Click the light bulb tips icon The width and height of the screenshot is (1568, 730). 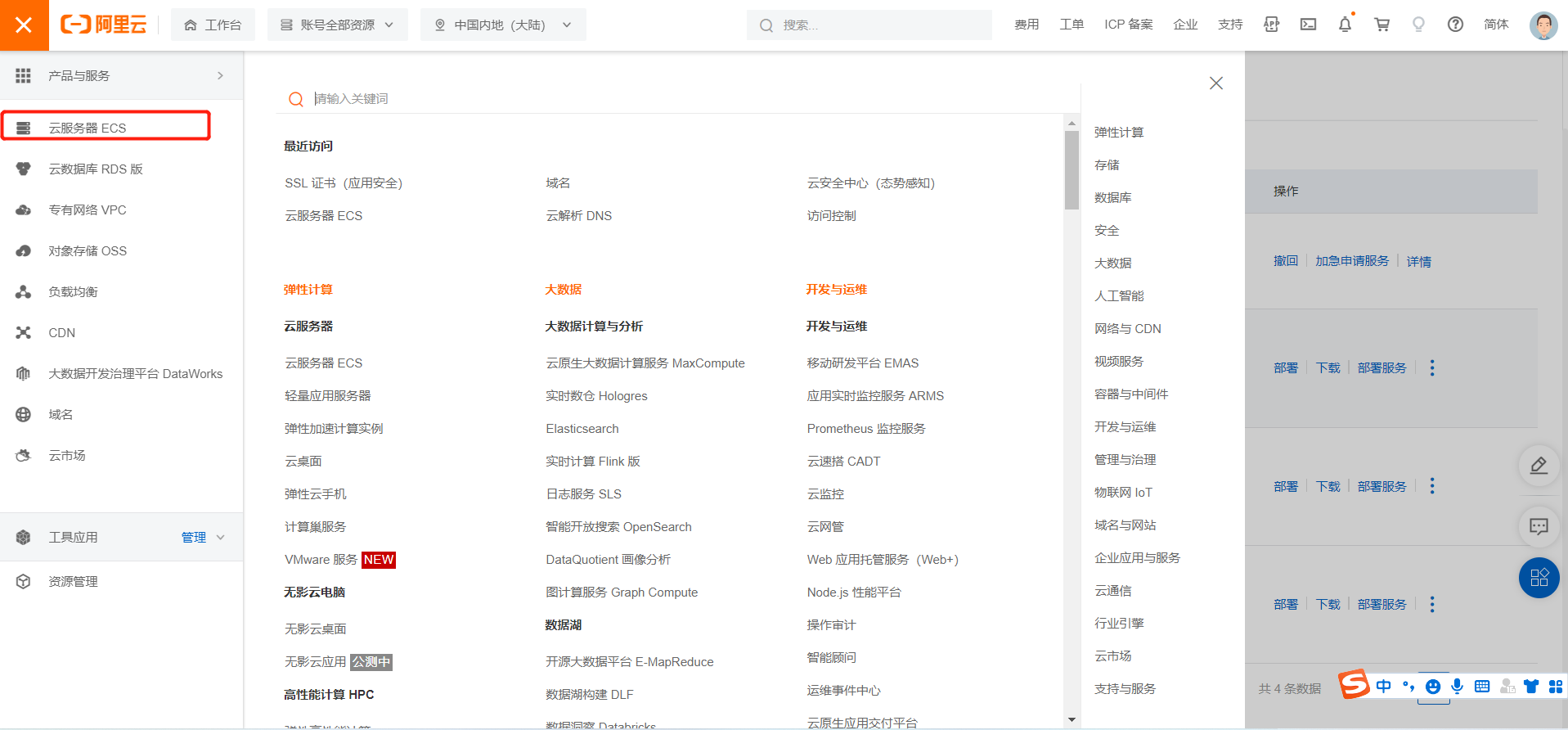1418,25
